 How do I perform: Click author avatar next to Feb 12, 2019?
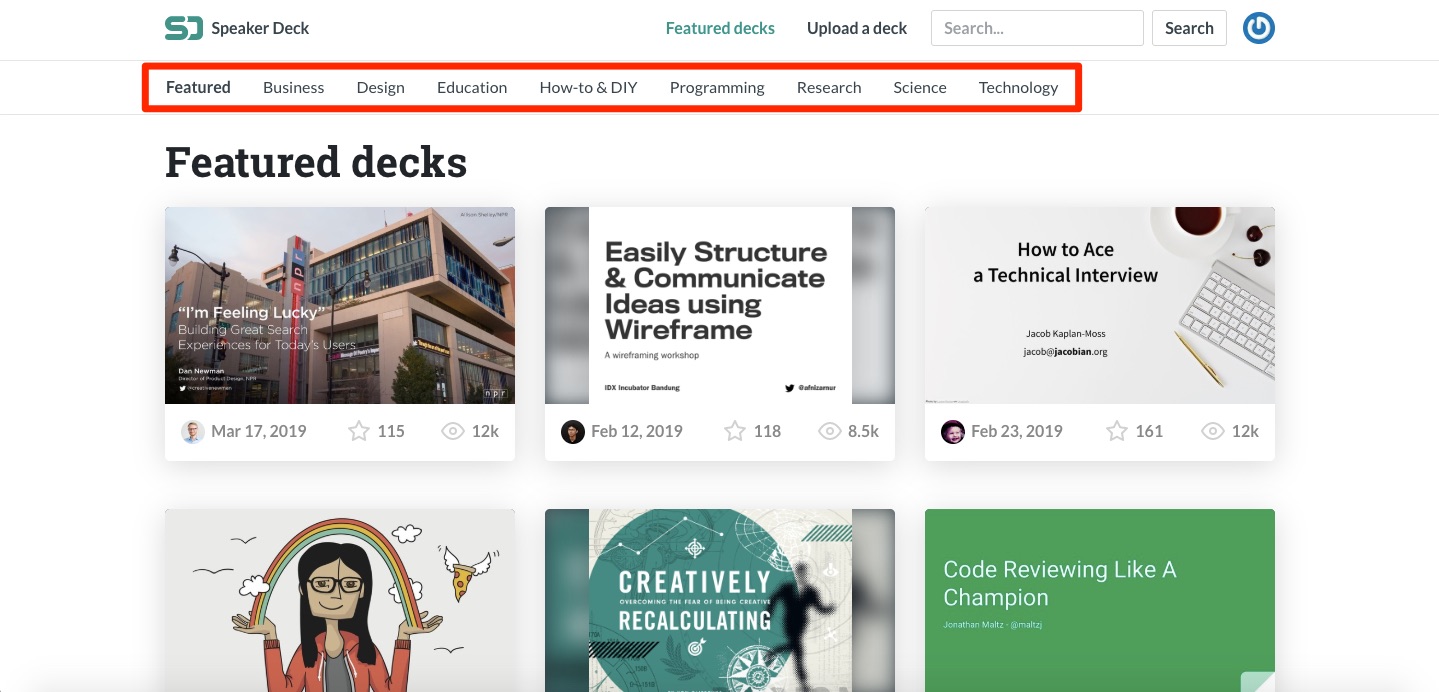click(x=572, y=431)
